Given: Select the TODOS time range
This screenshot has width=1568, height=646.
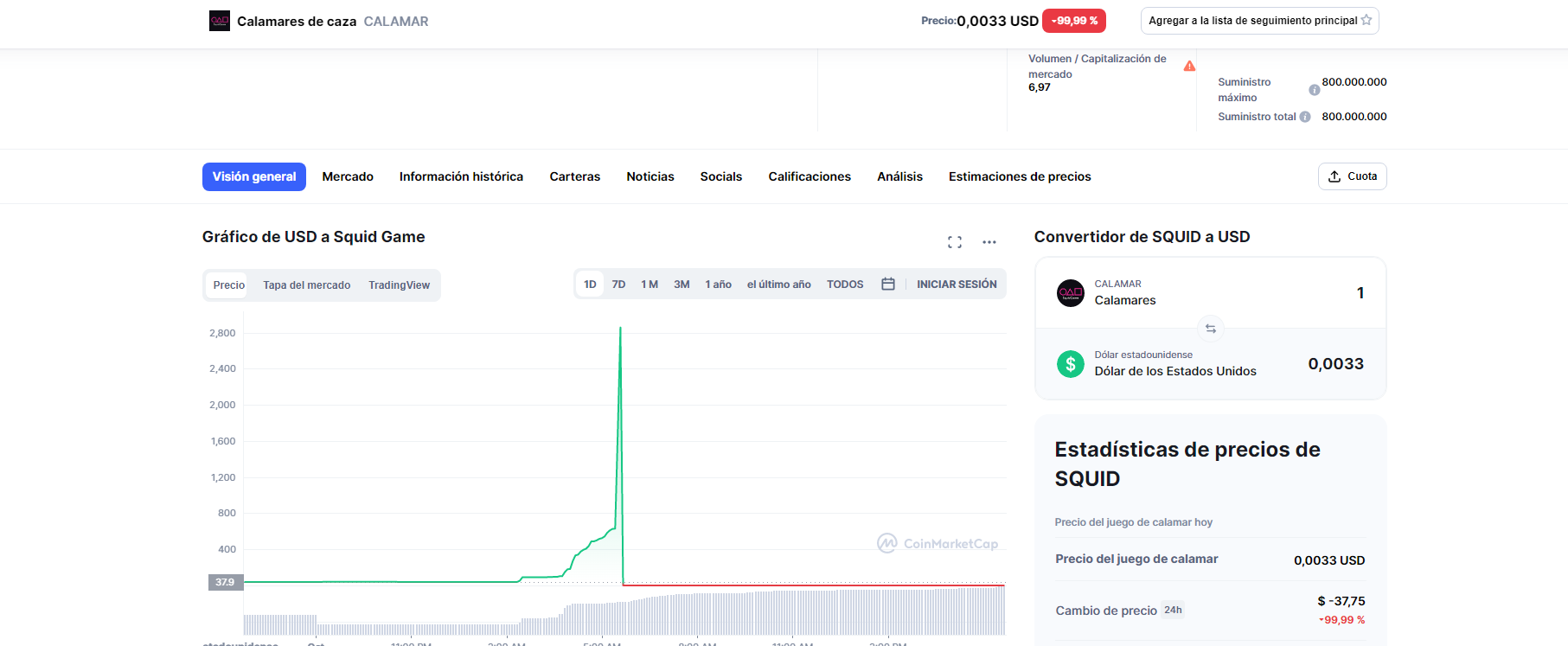Looking at the screenshot, I should (x=845, y=284).
